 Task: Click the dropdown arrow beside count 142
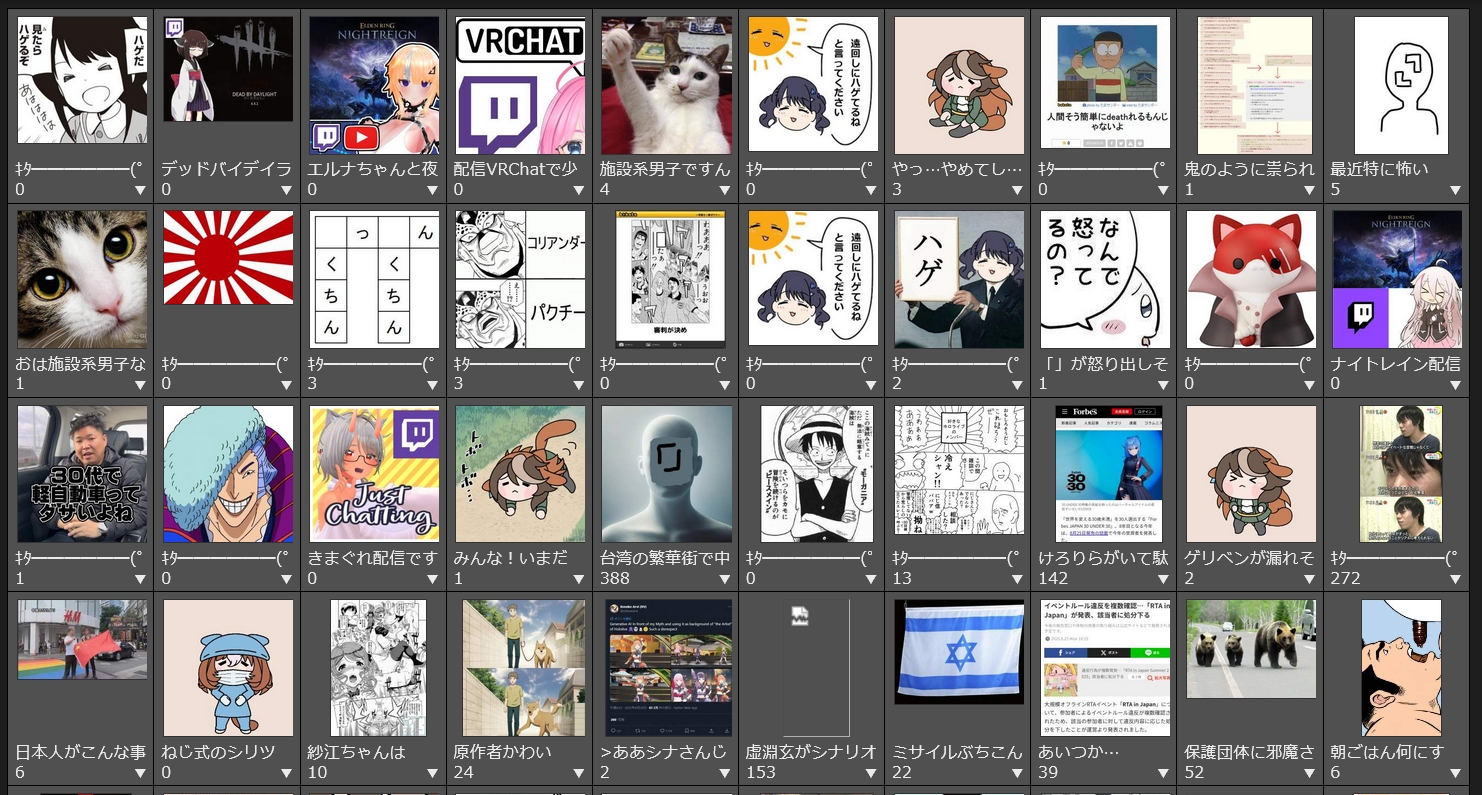(1162, 579)
